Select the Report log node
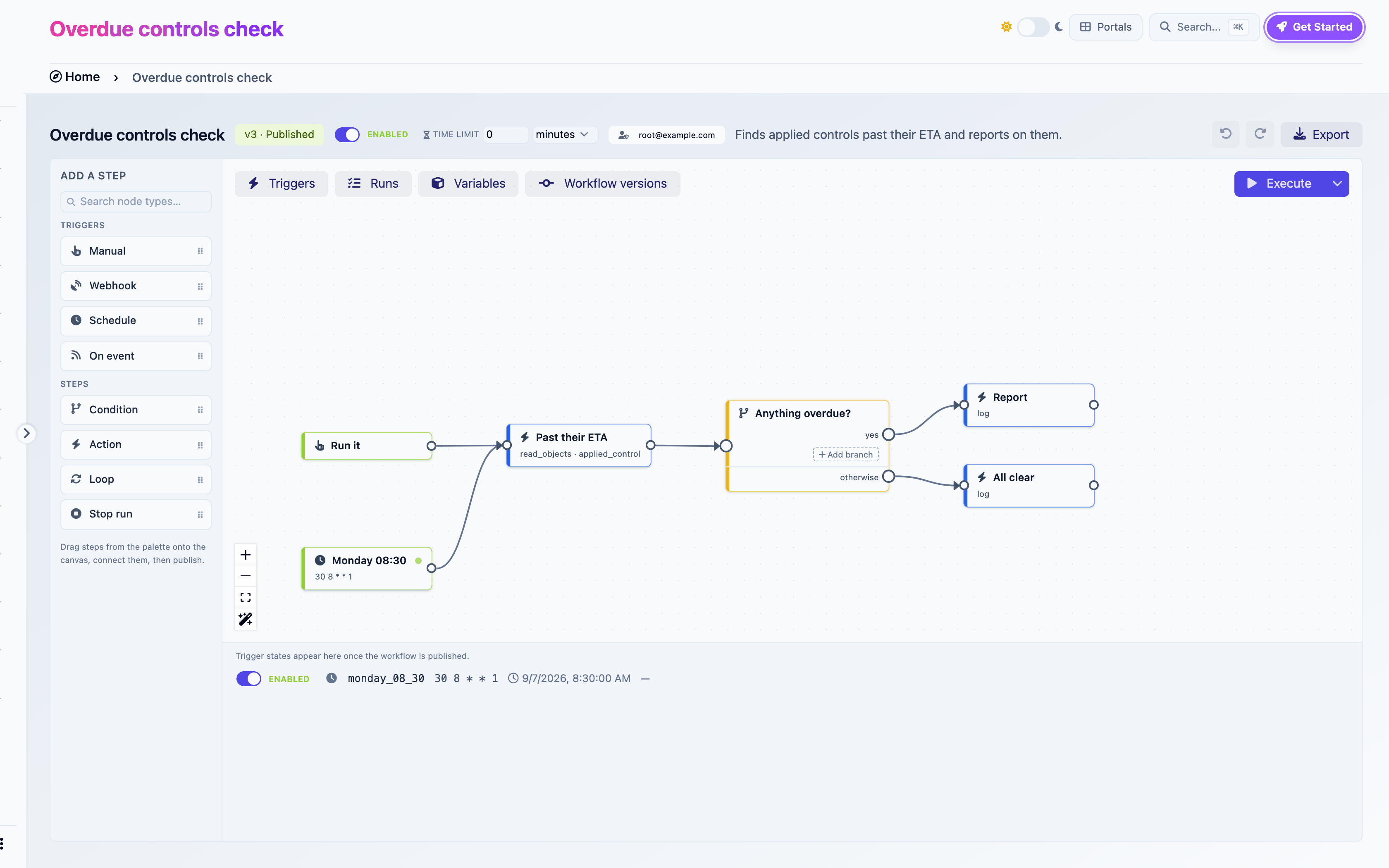Viewport: 1389px width, 868px height. coord(1029,405)
